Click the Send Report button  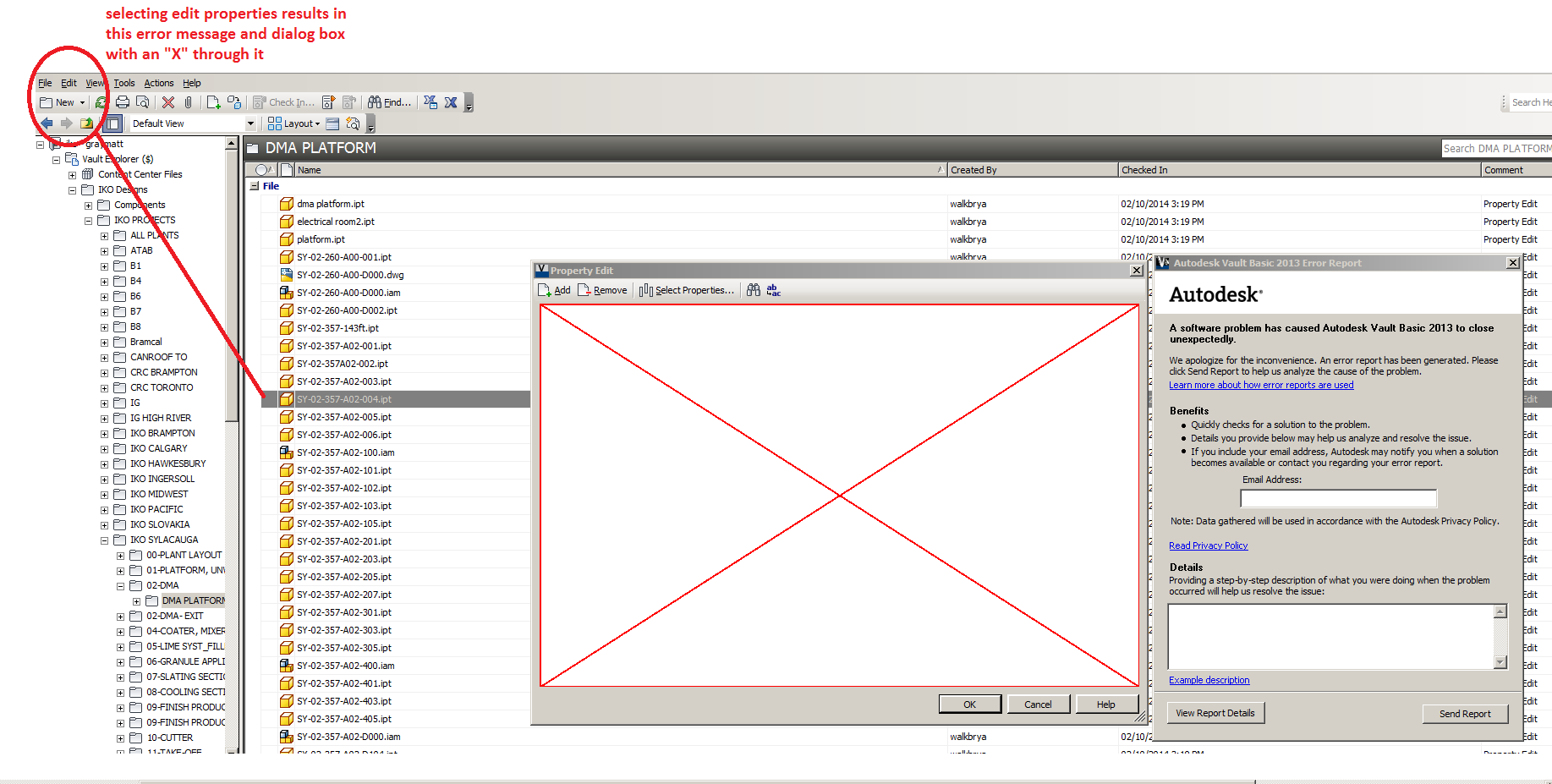point(1466,713)
